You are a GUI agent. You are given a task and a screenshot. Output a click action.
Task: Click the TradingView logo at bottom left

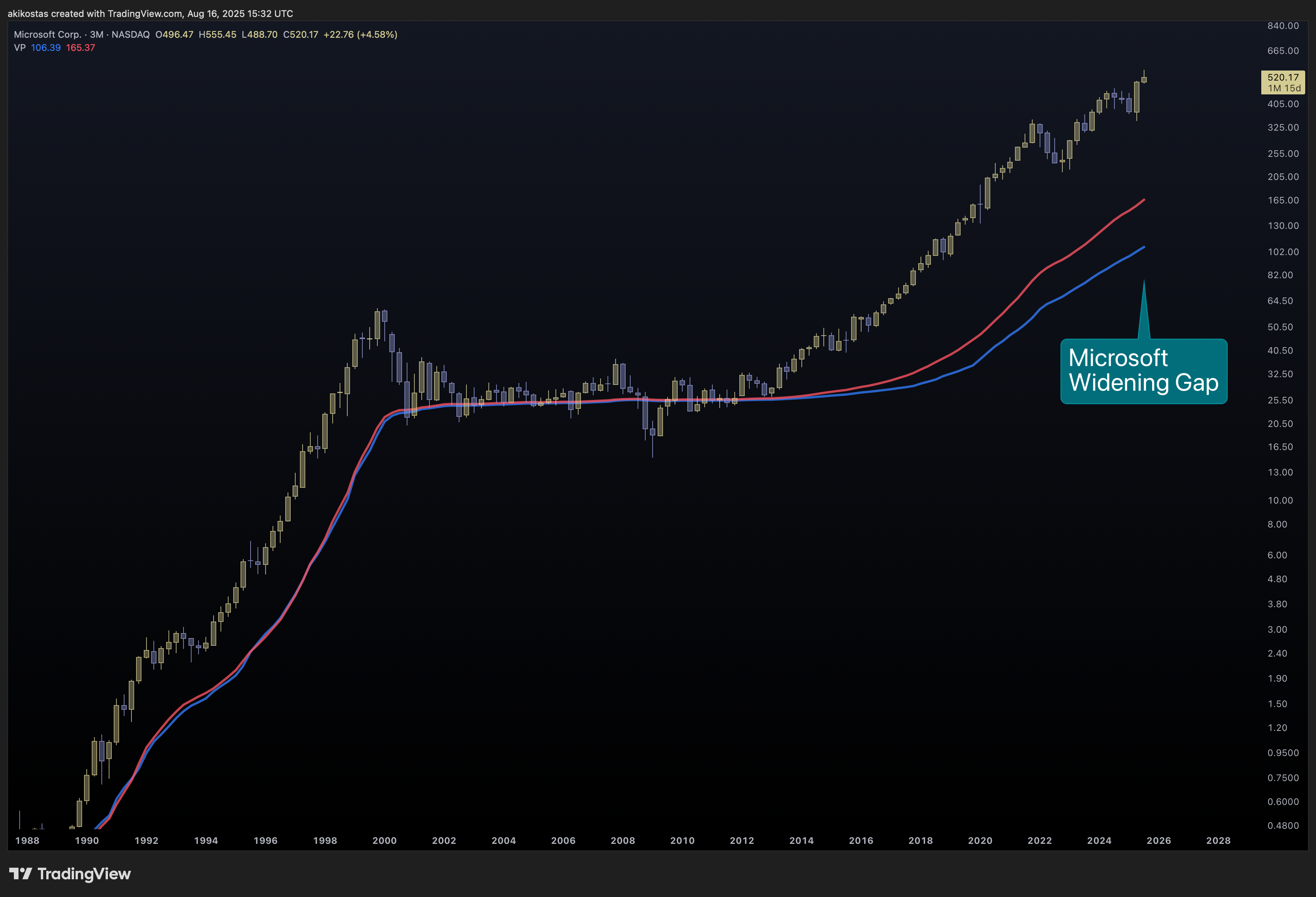click(x=70, y=874)
